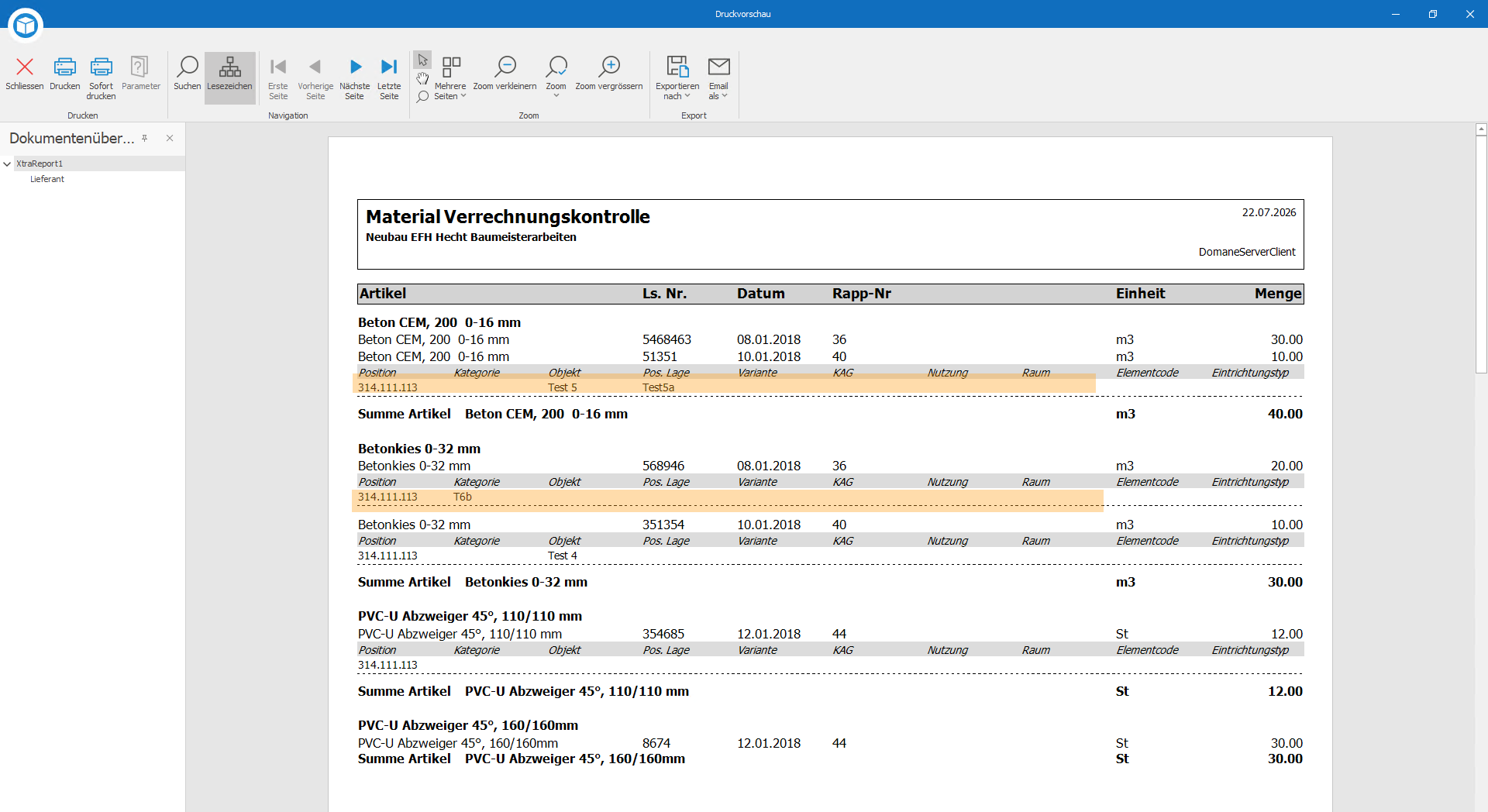Select the Lieferant bookmark entry
The image size is (1488, 812).
(47, 179)
